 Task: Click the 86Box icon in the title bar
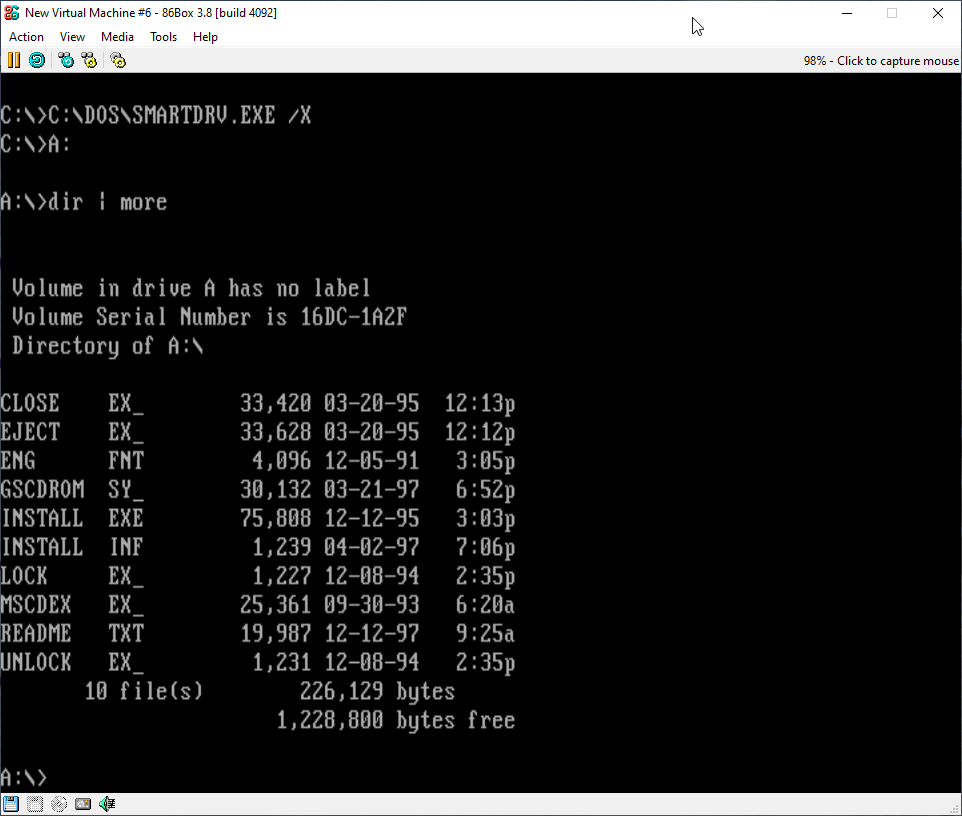[x=12, y=13]
